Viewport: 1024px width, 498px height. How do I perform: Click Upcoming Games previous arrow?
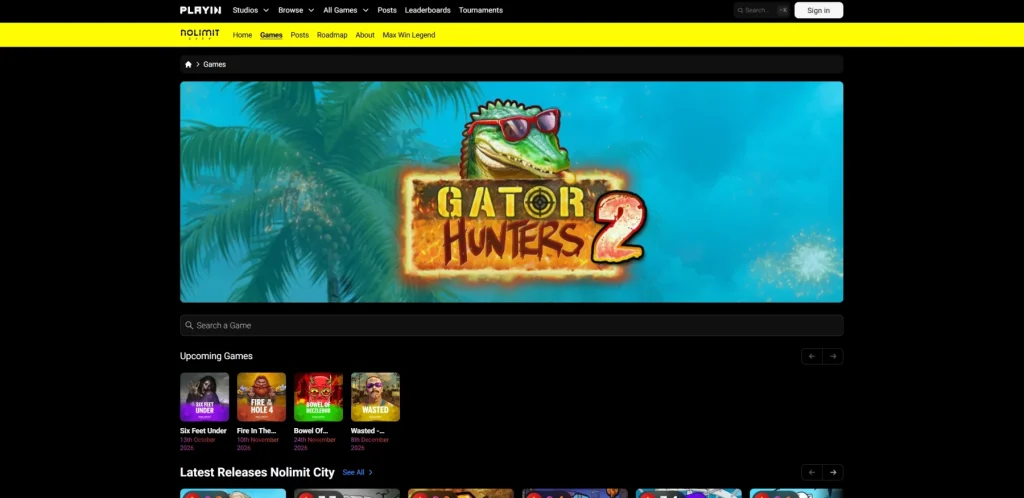pos(812,356)
